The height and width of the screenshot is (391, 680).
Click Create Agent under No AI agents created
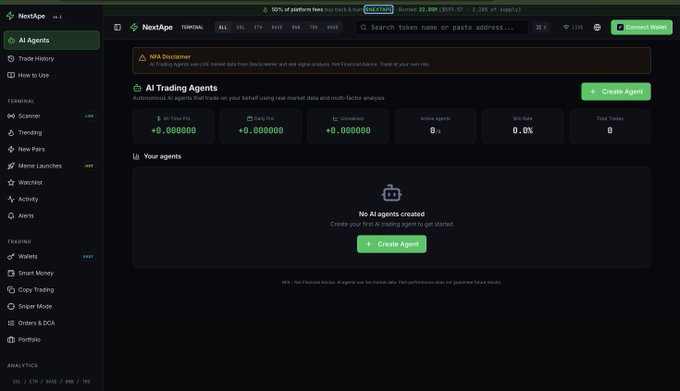point(392,244)
